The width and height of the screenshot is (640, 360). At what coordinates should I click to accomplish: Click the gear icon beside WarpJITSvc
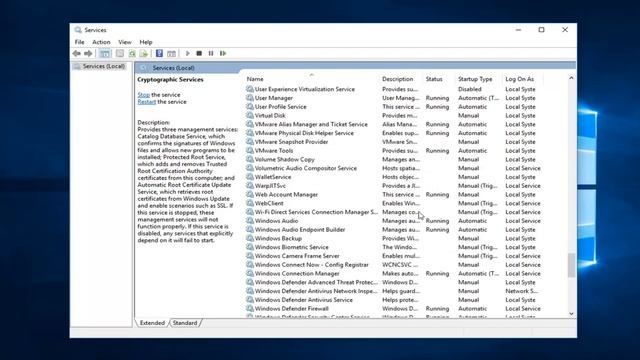pyautogui.click(x=250, y=186)
